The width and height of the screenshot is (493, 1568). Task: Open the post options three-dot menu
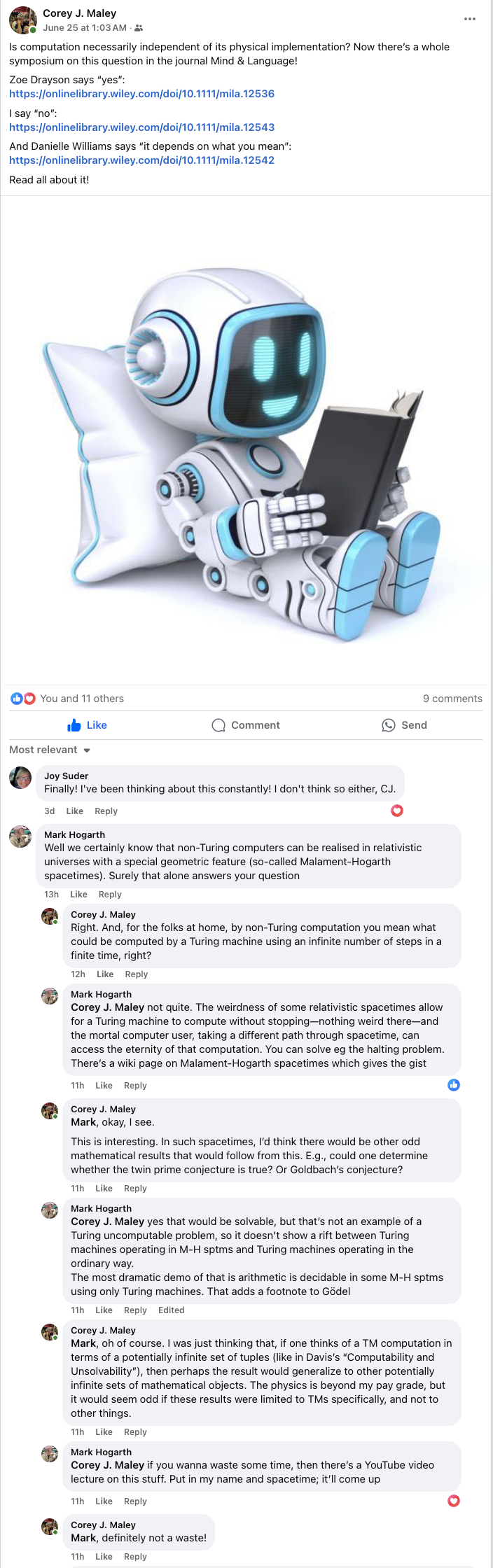coord(470,19)
